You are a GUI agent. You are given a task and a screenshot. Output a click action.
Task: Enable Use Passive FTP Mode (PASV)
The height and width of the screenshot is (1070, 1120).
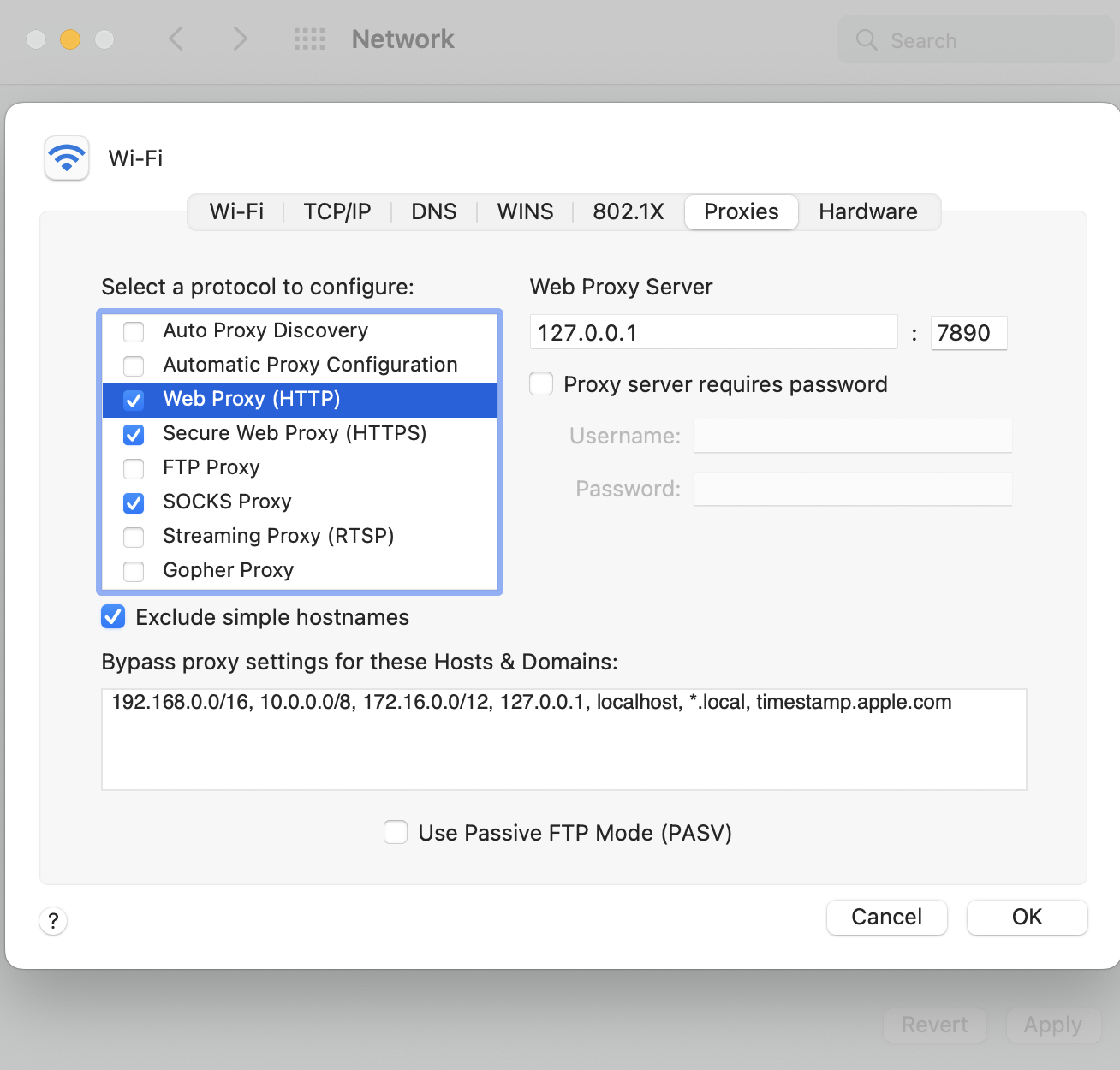point(395,832)
